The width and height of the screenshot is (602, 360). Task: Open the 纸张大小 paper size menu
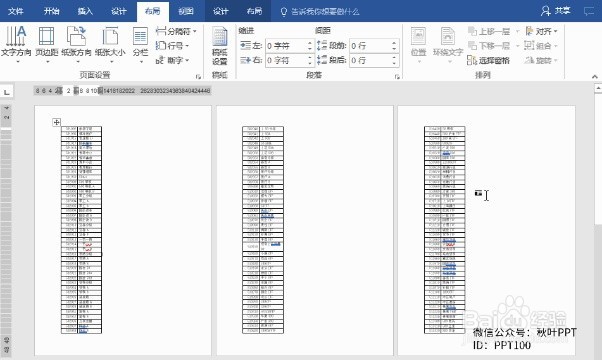[110, 44]
